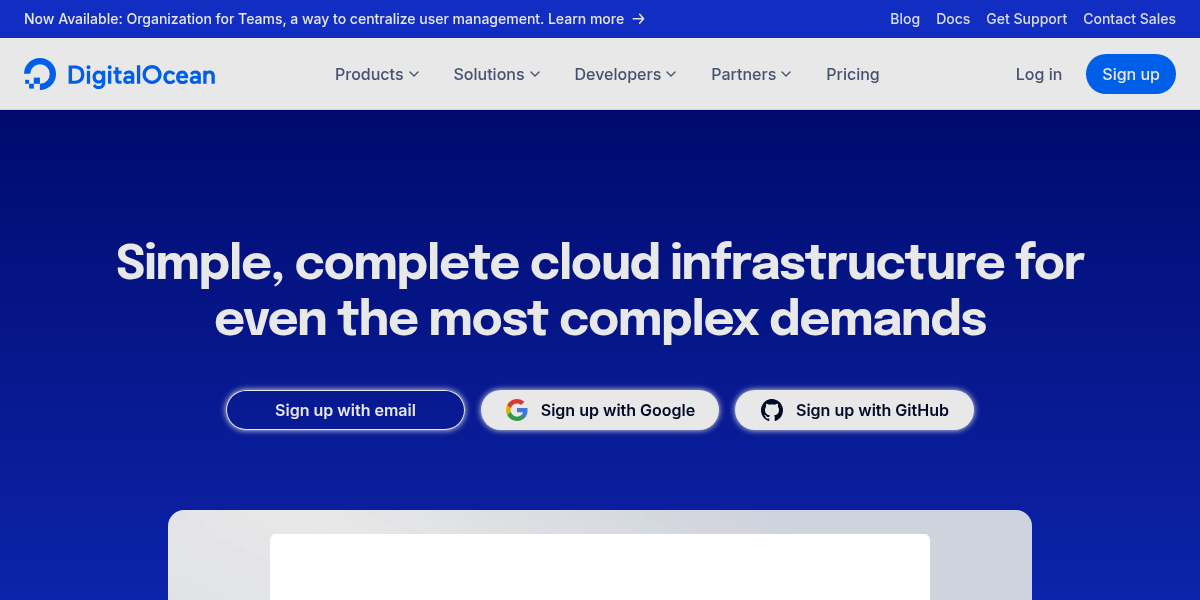Click the Log in option
1200x600 pixels.
pyautogui.click(x=1038, y=74)
